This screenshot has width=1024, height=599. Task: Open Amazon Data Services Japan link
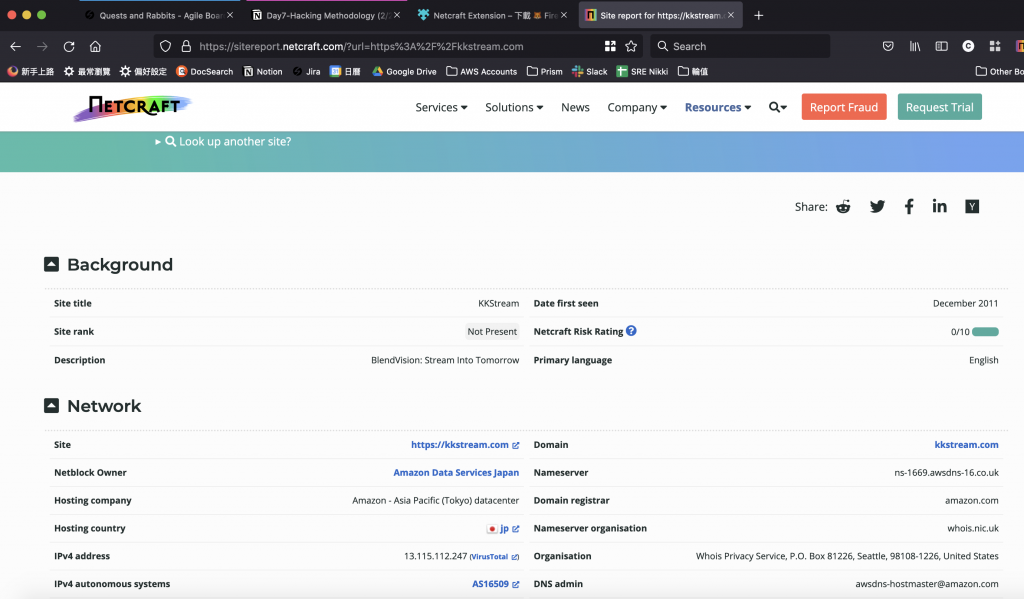456,472
